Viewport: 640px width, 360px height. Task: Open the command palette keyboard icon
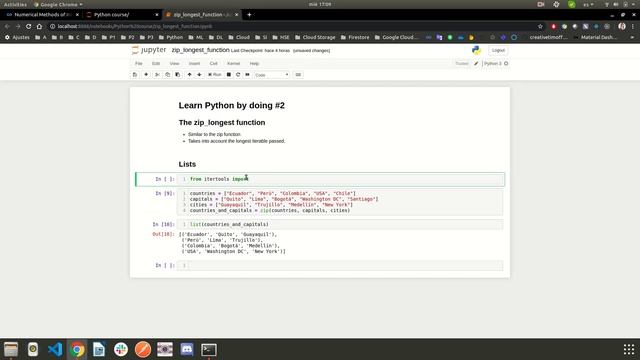pyautogui.click(x=298, y=75)
